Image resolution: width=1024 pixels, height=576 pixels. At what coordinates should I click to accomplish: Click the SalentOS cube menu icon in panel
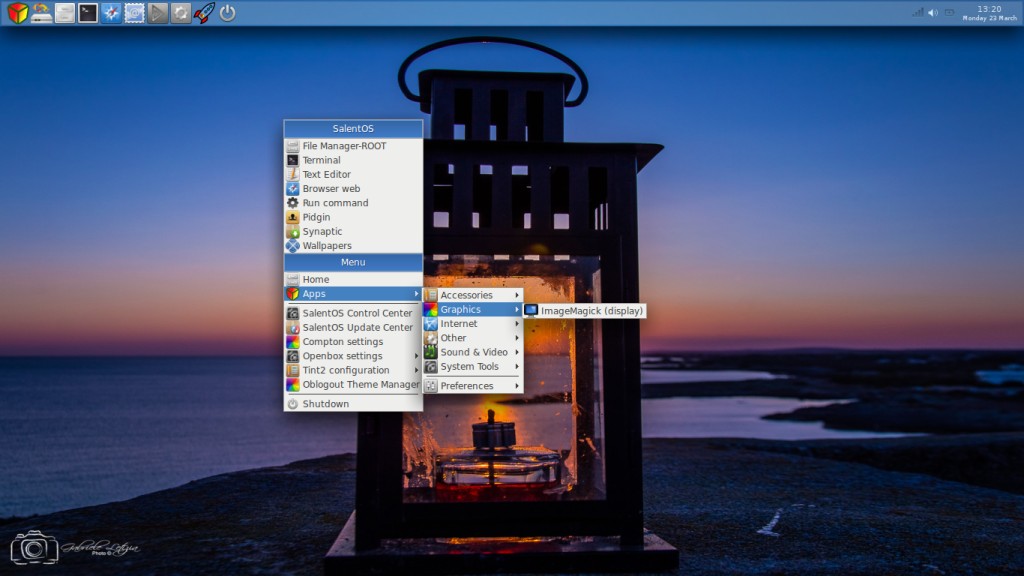[17, 13]
